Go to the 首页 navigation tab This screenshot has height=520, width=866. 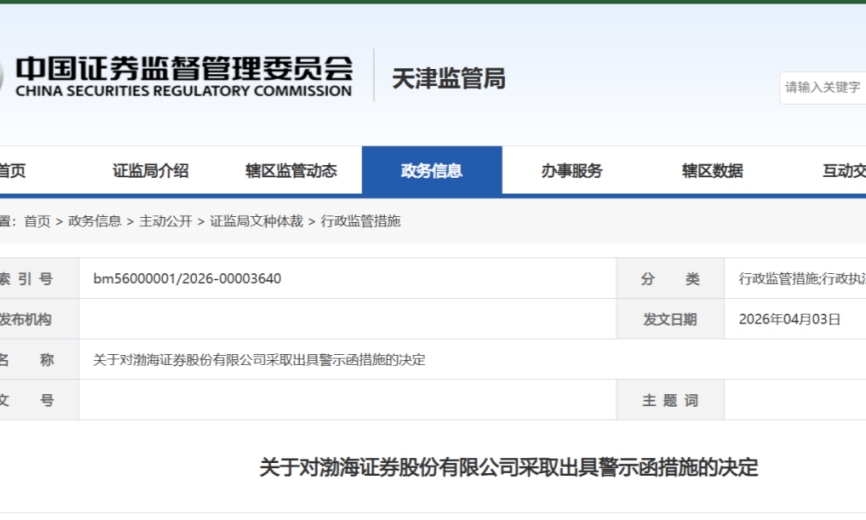tap(12, 171)
